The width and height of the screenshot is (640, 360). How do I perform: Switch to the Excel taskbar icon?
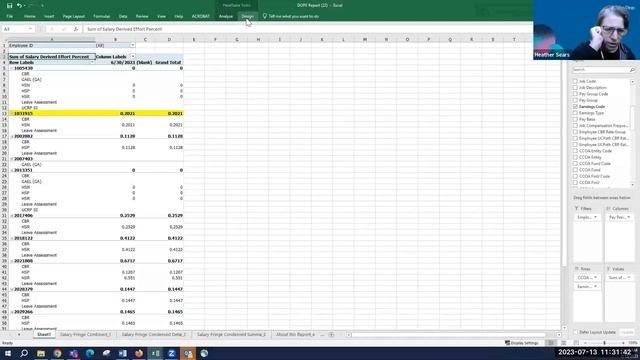pos(155,353)
